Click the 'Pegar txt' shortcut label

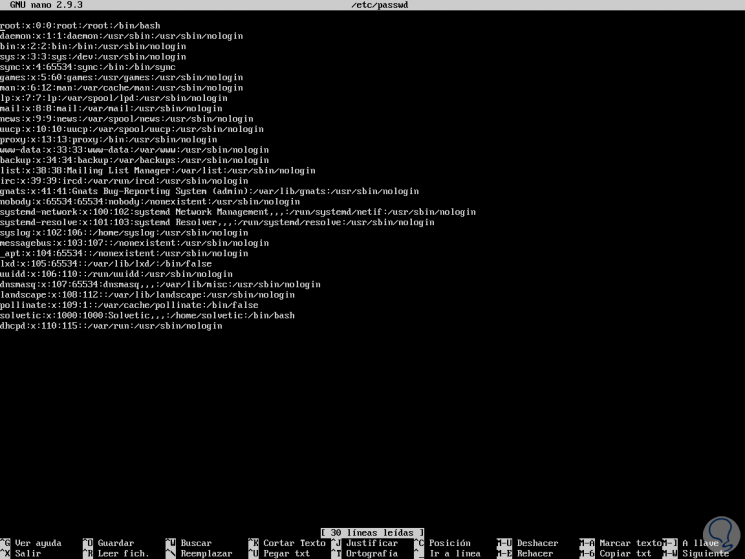(x=286, y=553)
